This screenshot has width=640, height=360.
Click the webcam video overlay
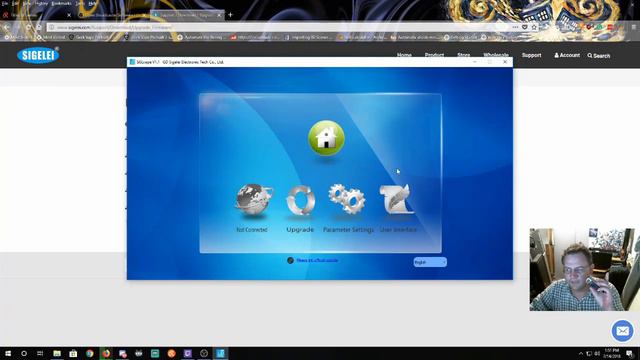pyautogui.click(x=582, y=270)
